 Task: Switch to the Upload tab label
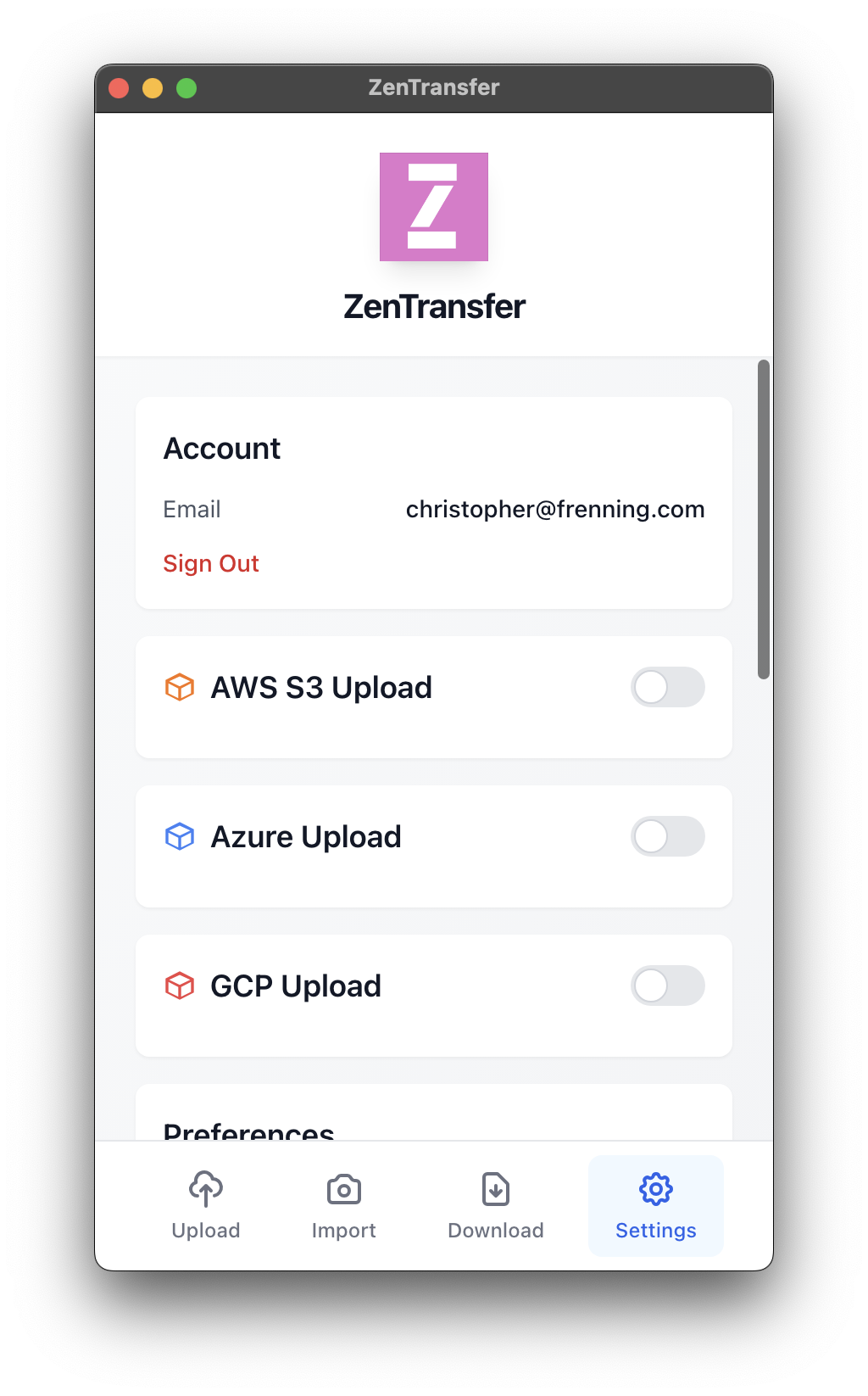206,1231
